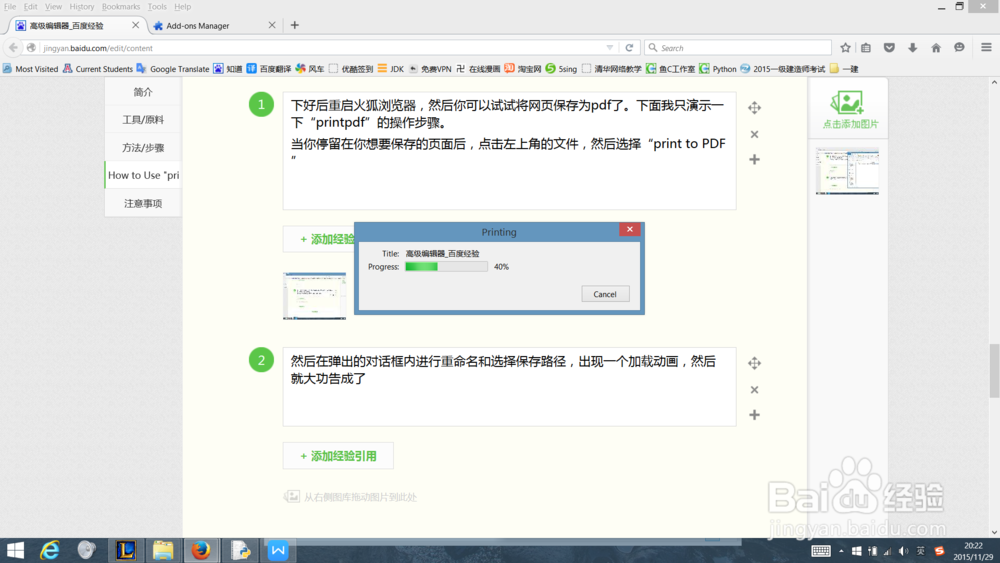Click the Pocket save icon
The height and width of the screenshot is (563, 1000).
(889, 48)
